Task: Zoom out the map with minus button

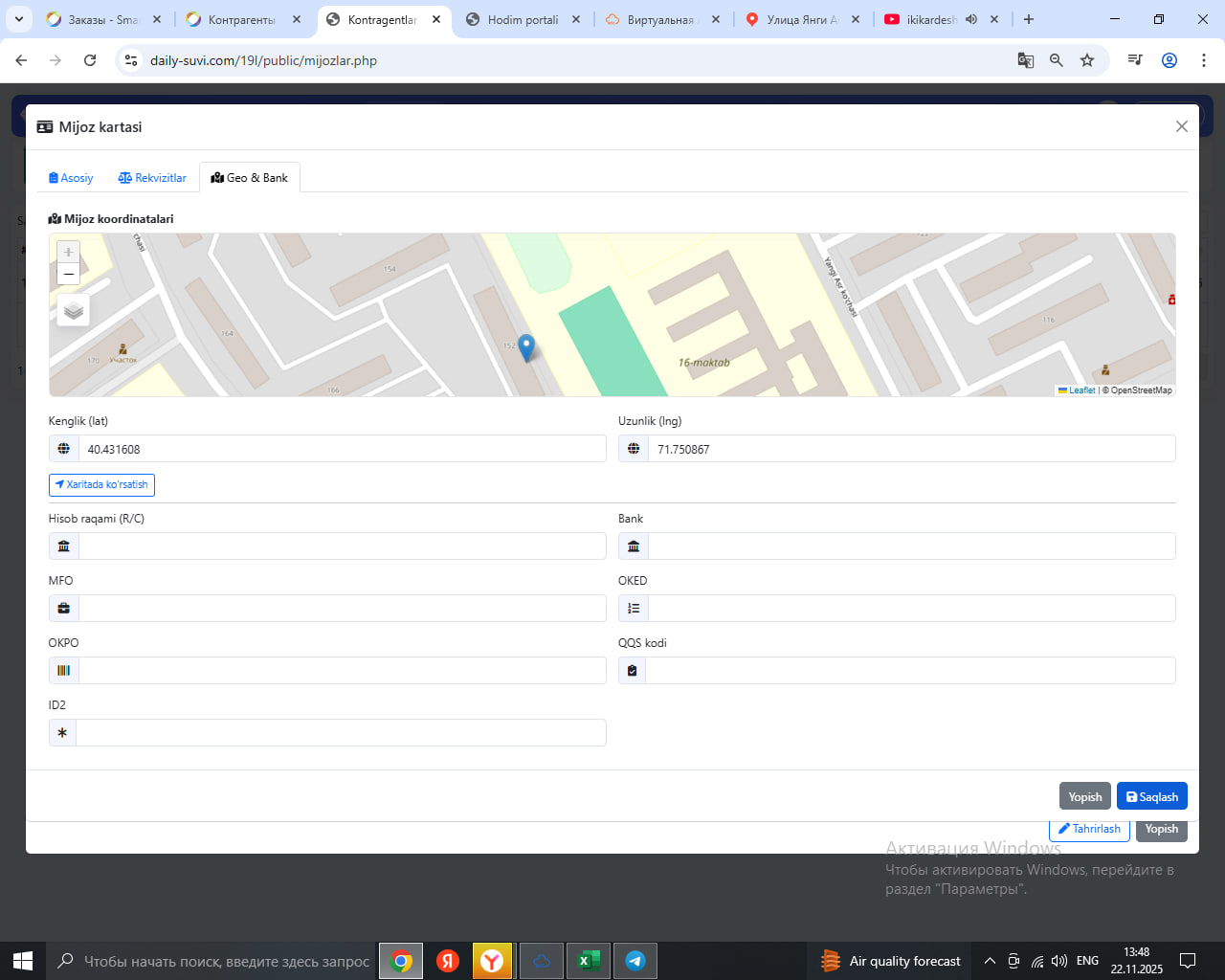Action: (68, 275)
